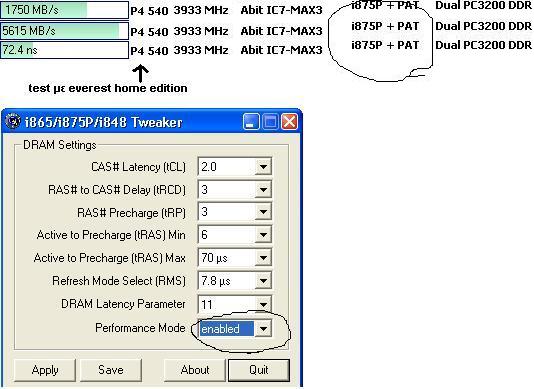Click the 1750 MB/s benchmark bar
534x389 pixels.
point(64,10)
